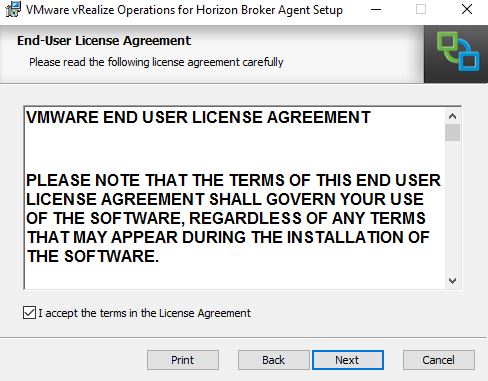Click the greyed-out maximize button
The width and height of the screenshot is (488, 381).
point(421,9)
